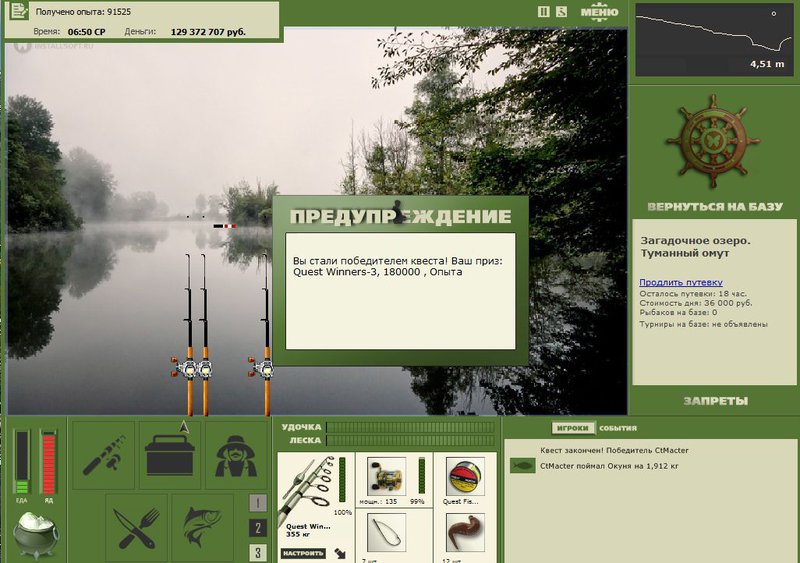Click the seated angler icon beside pause
Image resolution: width=800 pixels, height=563 pixels.
(x=561, y=11)
